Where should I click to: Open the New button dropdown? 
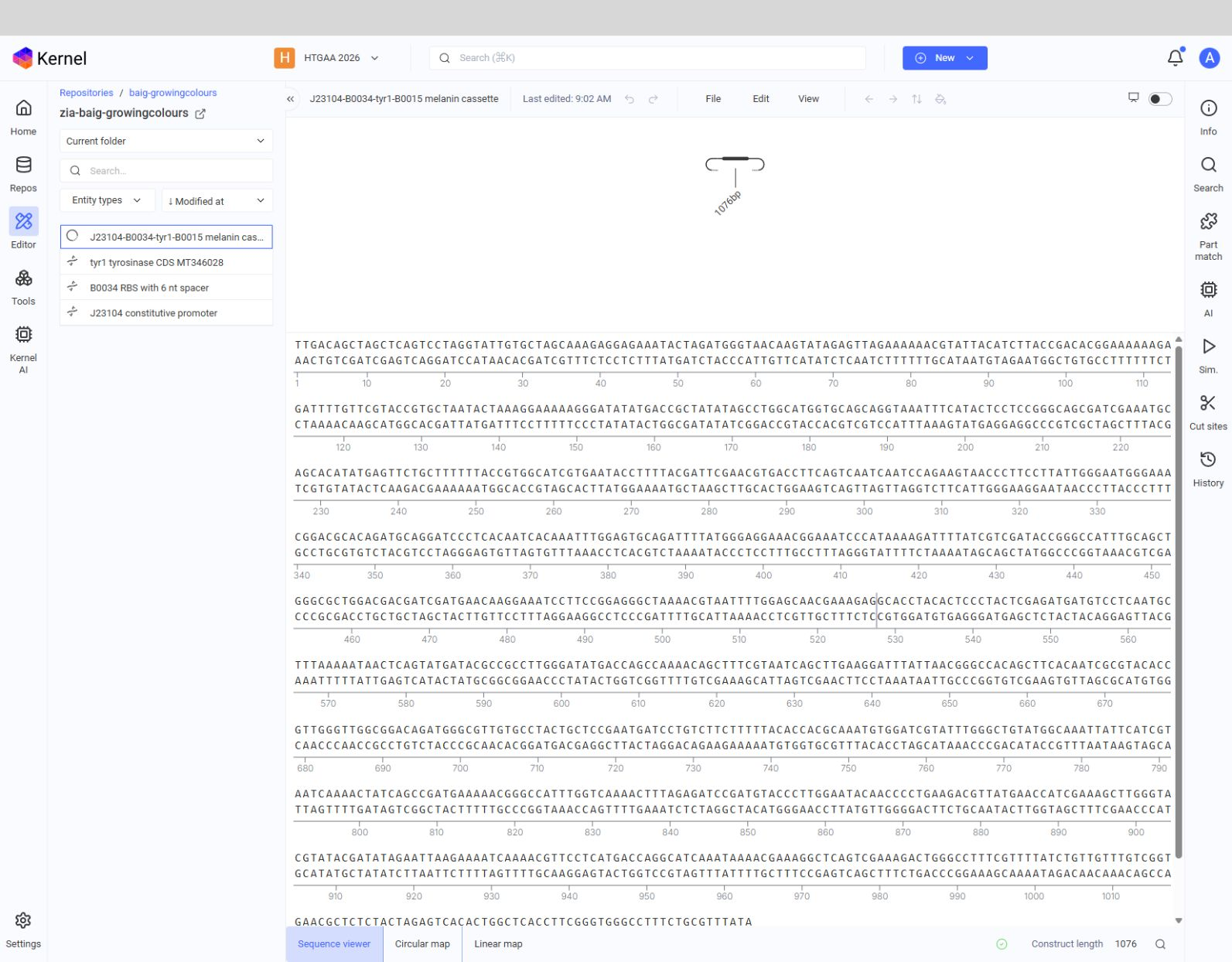click(x=945, y=58)
